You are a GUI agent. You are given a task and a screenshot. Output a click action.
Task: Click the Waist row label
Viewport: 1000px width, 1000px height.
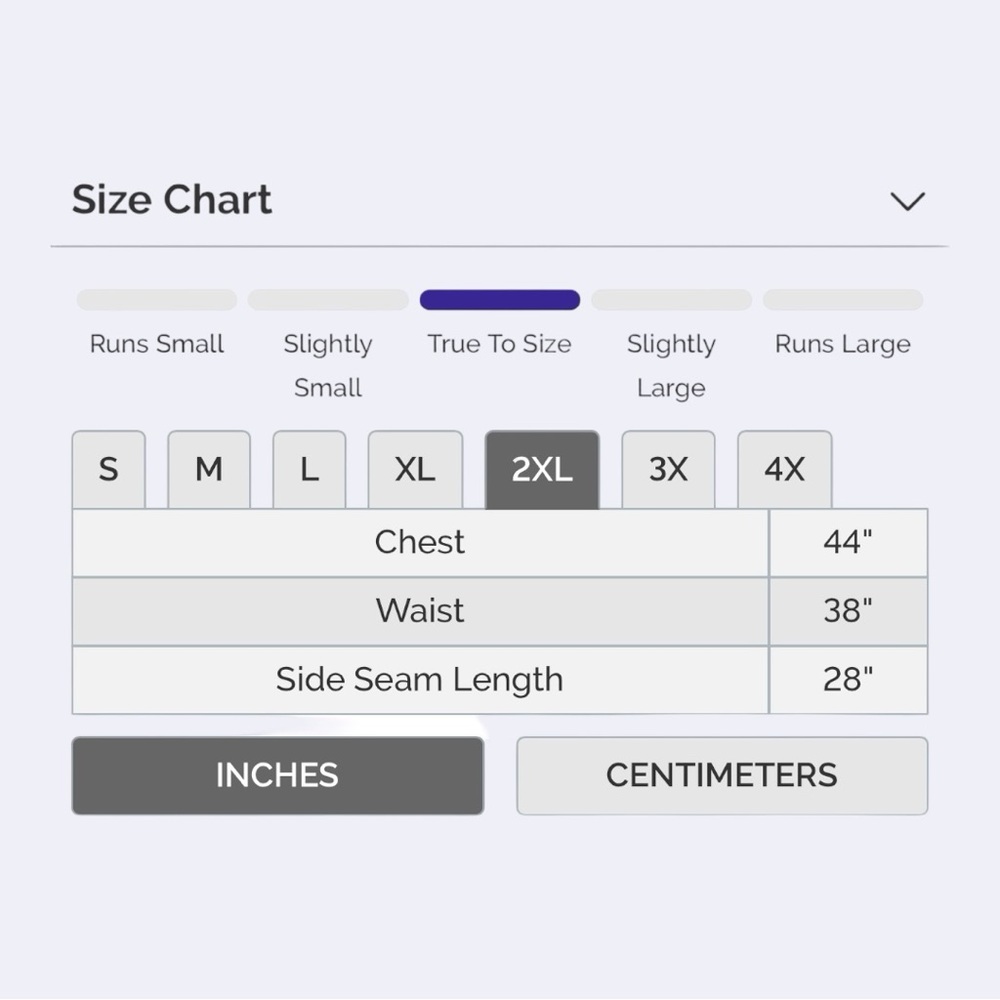coord(420,610)
